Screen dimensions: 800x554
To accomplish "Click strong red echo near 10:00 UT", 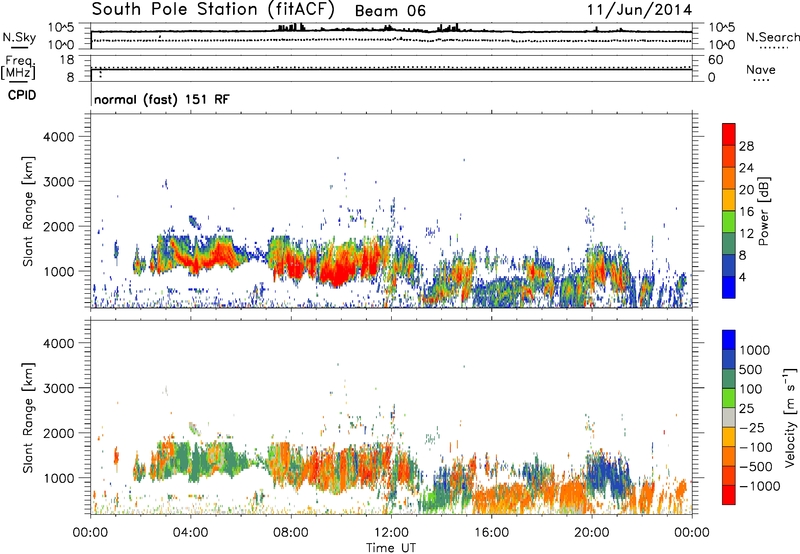I will (337, 275).
